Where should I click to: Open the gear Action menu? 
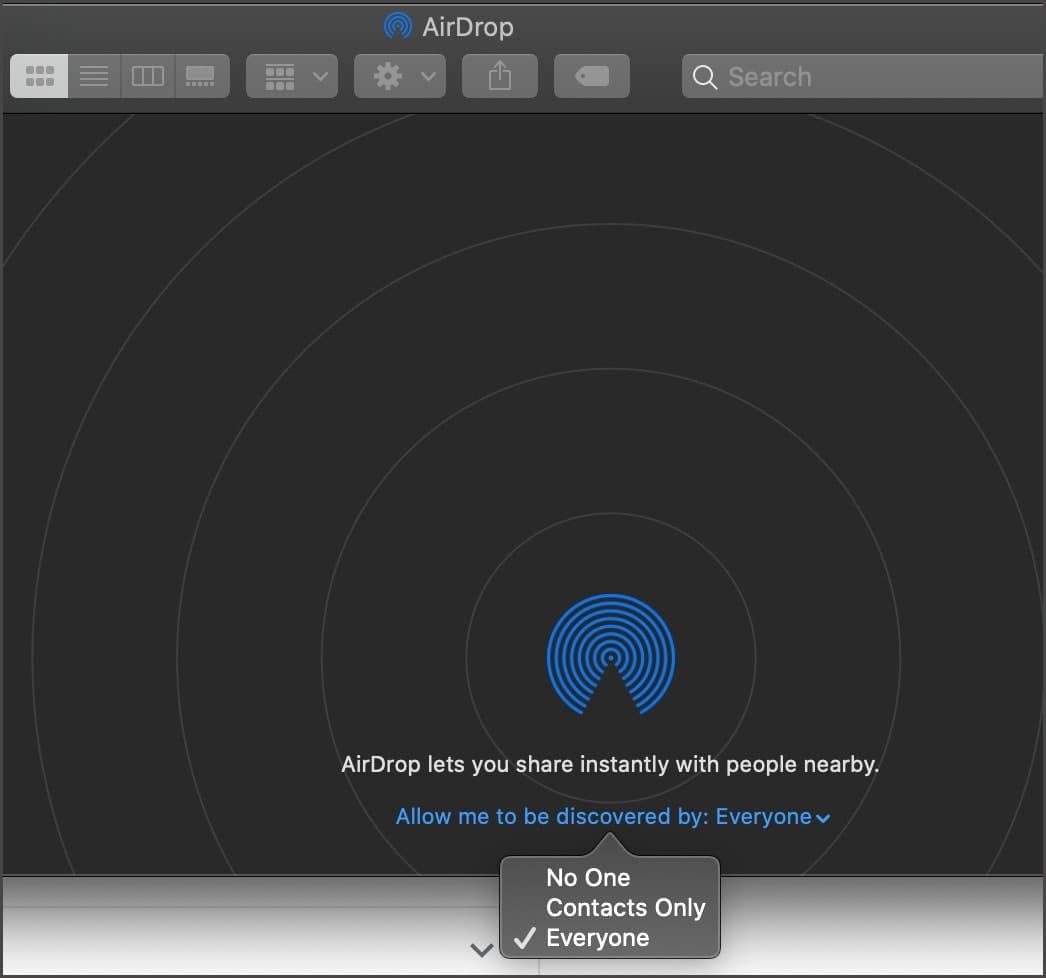point(400,76)
